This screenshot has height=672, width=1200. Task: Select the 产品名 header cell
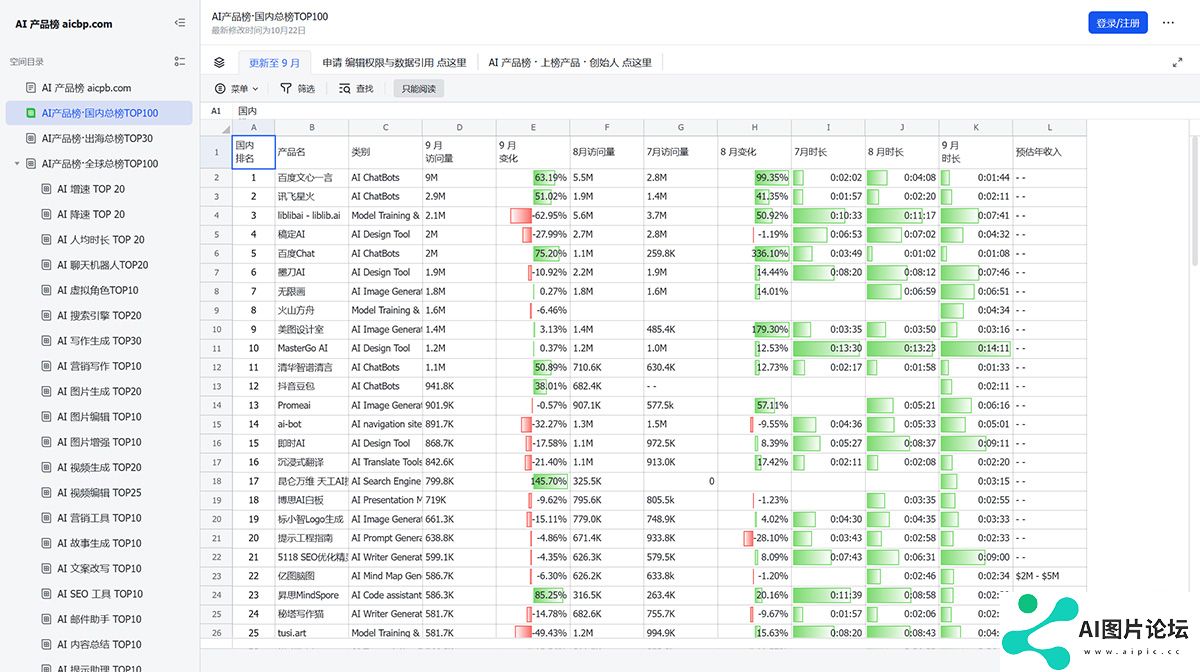pos(312,152)
